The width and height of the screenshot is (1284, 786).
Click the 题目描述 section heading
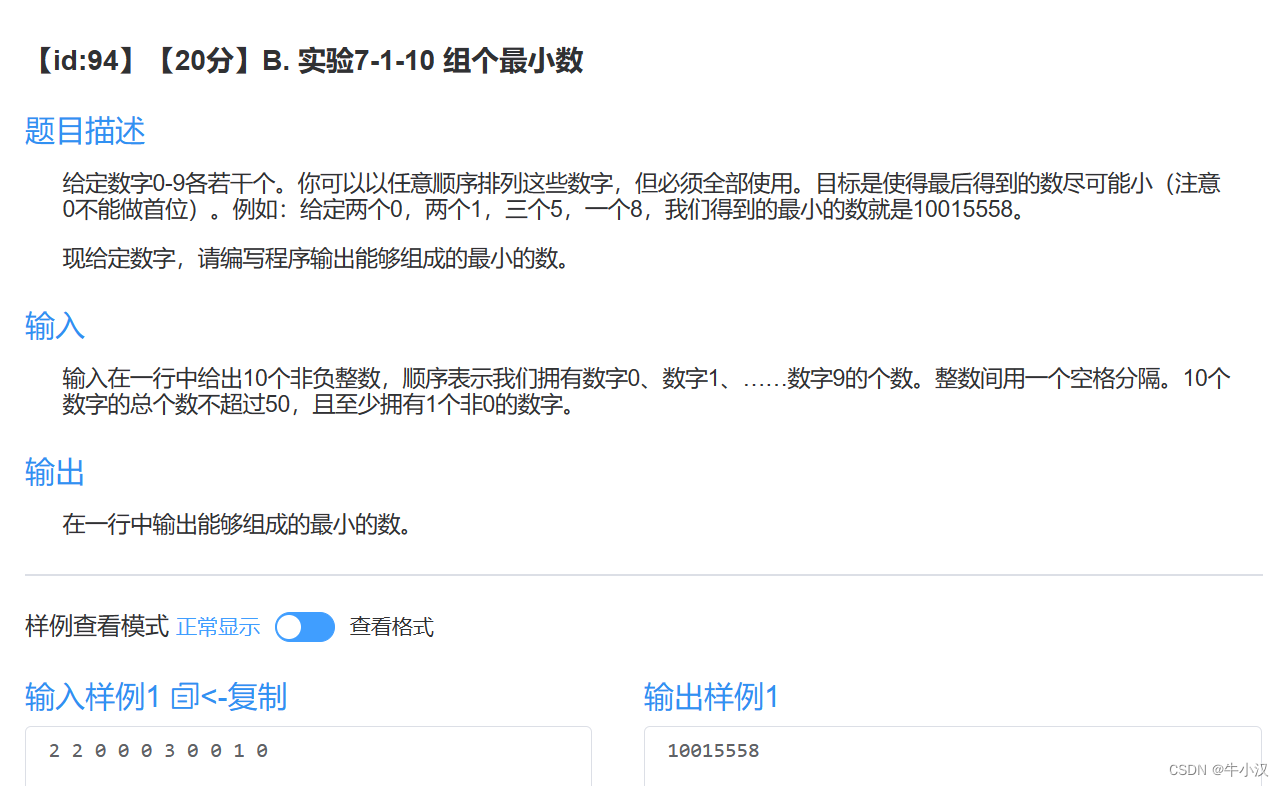coord(84,131)
